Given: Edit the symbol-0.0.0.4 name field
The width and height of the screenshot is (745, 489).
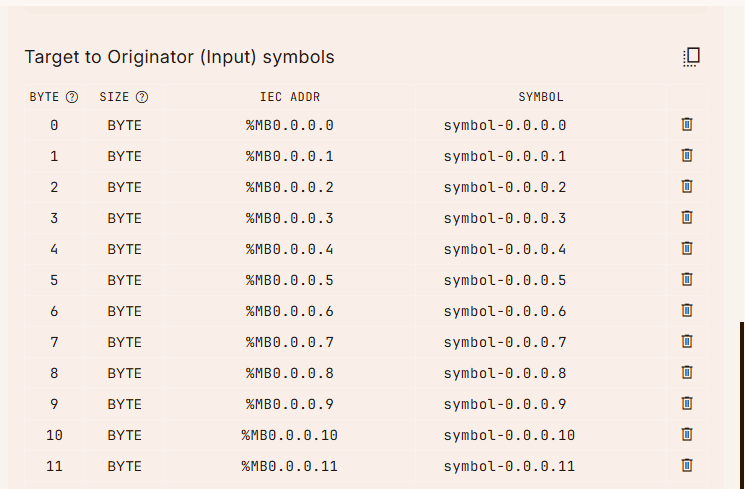Looking at the screenshot, I should click(505, 249).
